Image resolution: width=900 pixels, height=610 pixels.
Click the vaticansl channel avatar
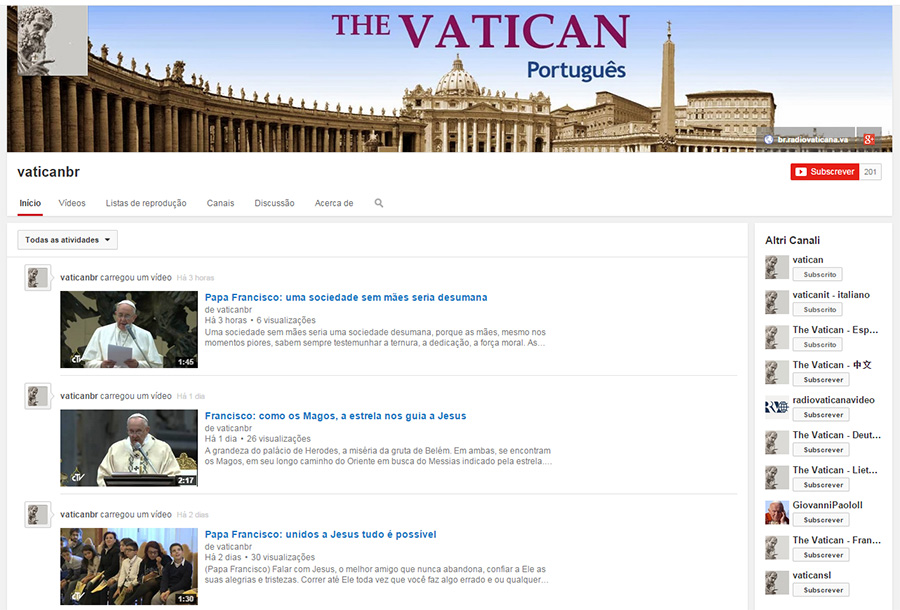[x=777, y=582]
